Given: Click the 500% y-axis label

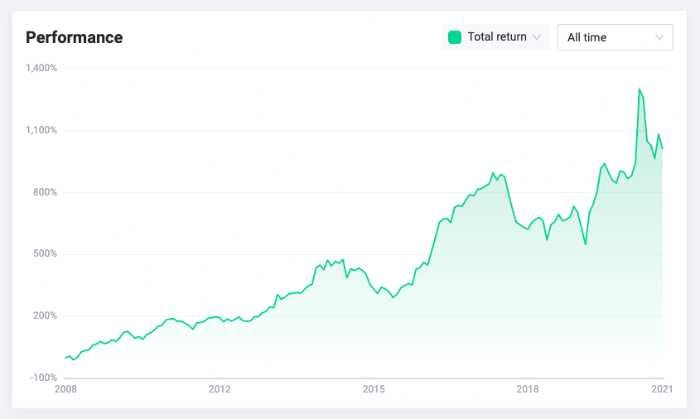Looking at the screenshot, I should [x=45, y=253].
